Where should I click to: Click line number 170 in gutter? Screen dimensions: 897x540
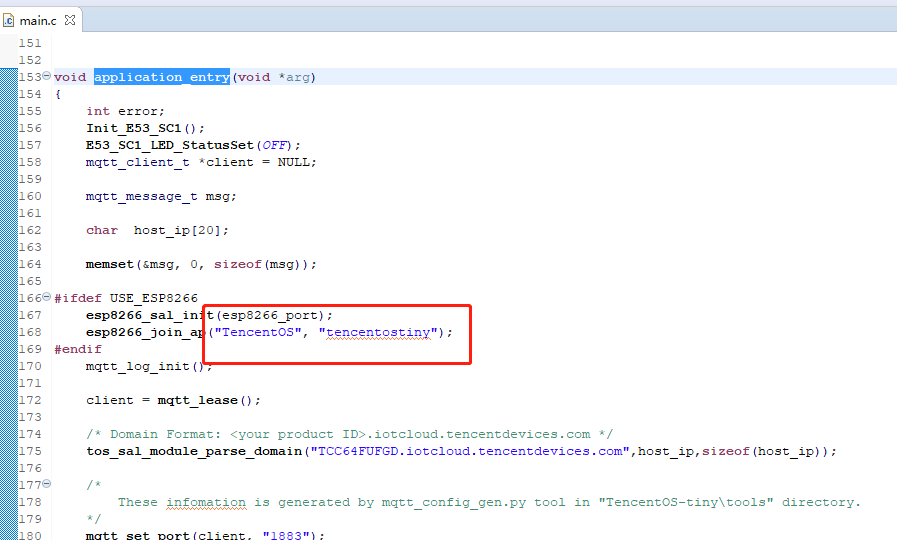[30, 366]
